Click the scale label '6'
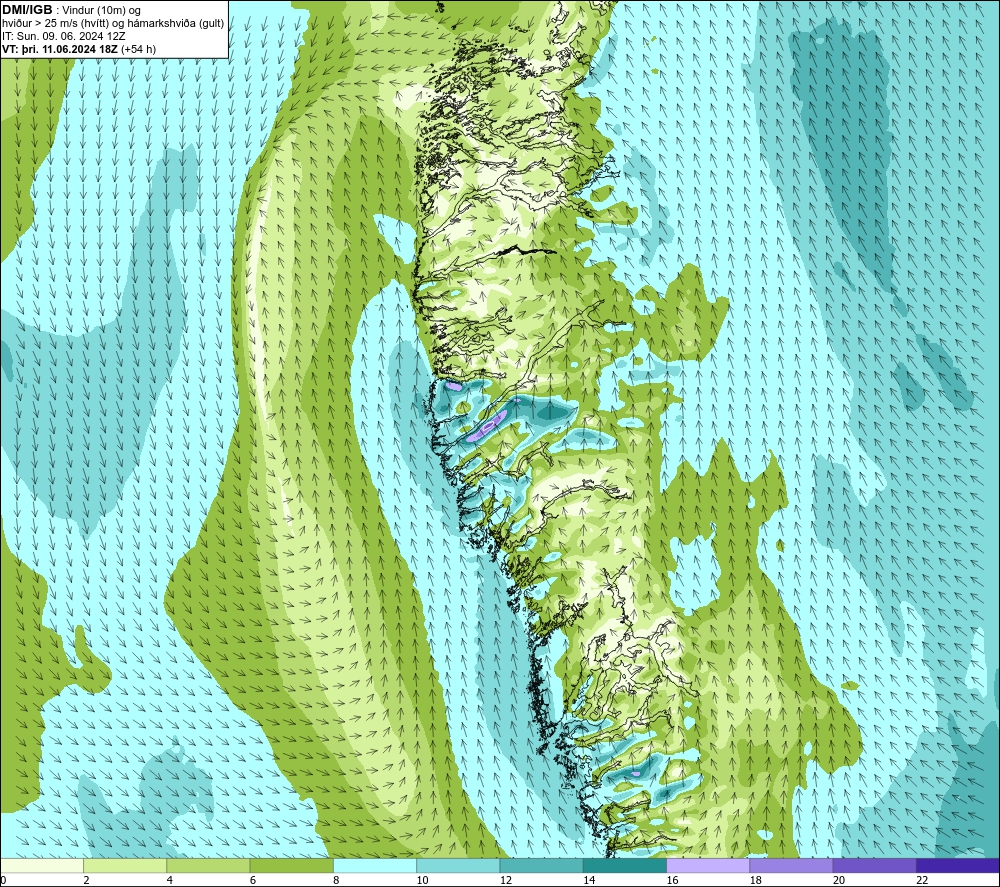 coord(253,880)
